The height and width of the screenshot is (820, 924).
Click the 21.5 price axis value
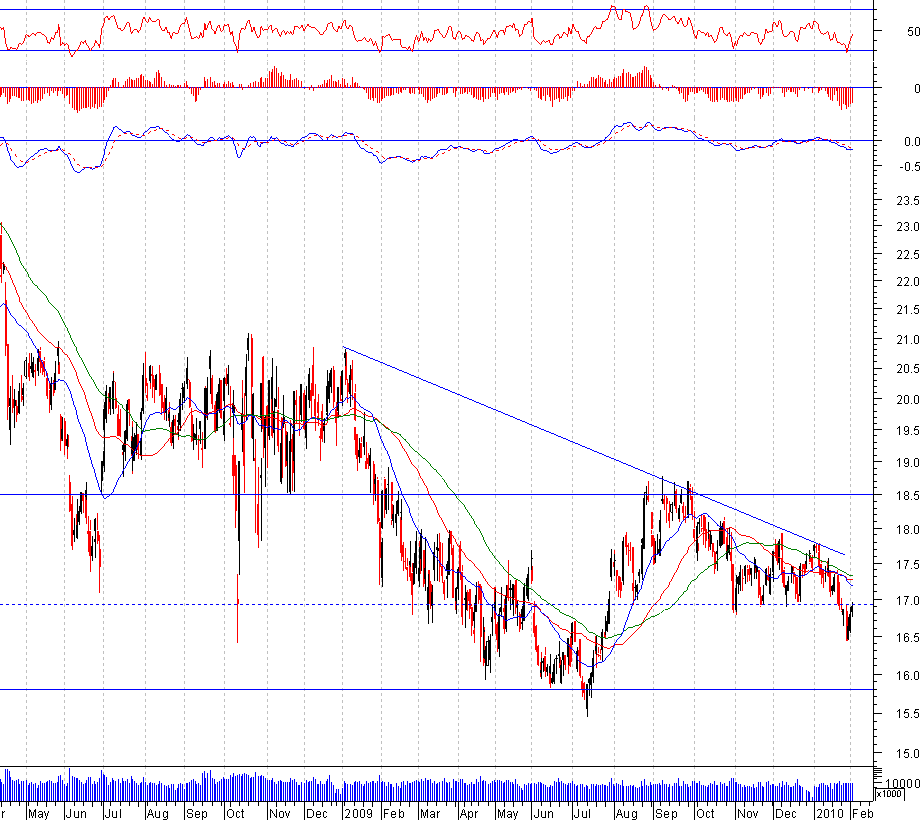(x=908, y=310)
